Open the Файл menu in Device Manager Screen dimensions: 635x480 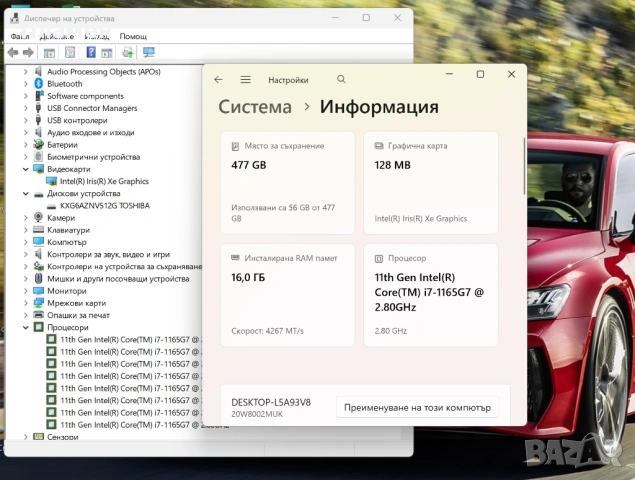[20, 36]
